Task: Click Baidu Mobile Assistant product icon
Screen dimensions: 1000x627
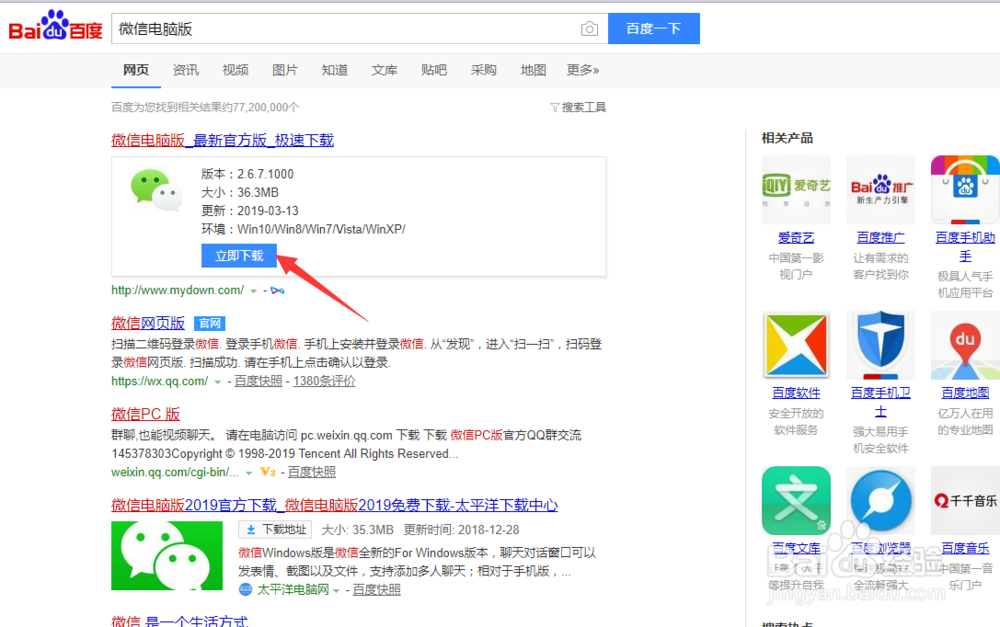Action: tap(965, 189)
